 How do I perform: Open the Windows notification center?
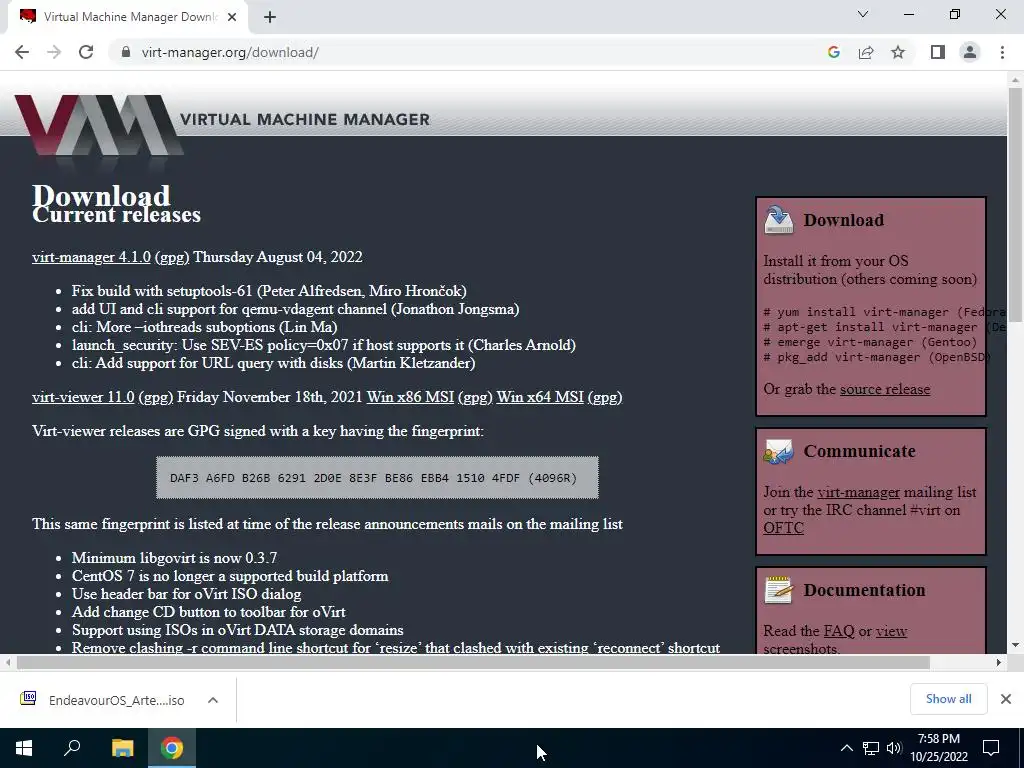[x=991, y=748]
